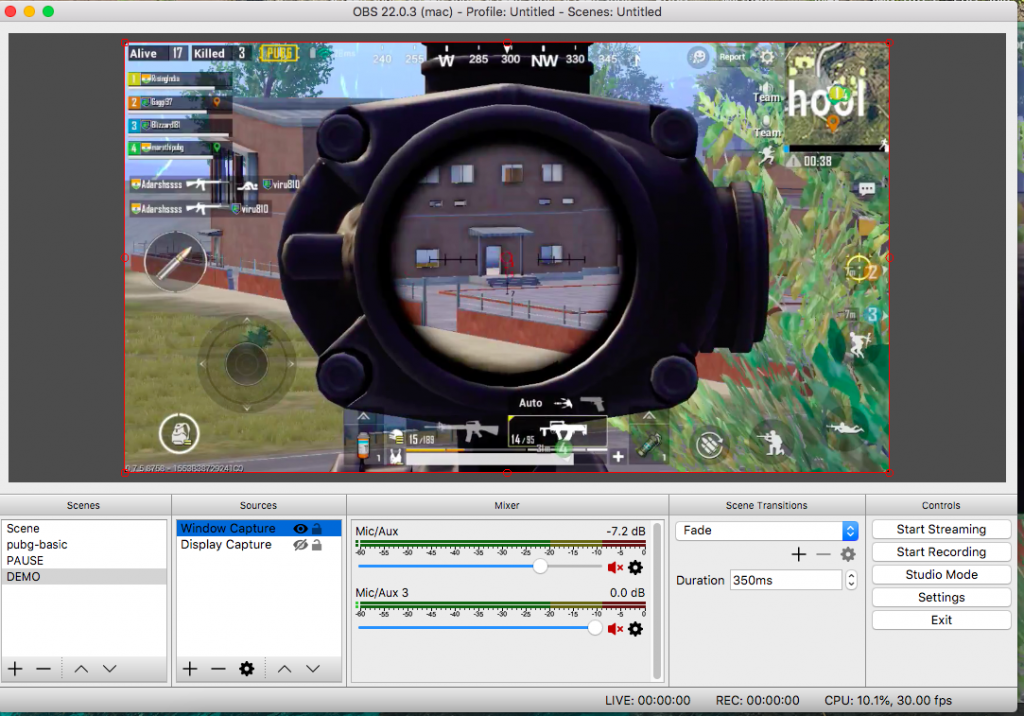Click the Duration 350ms input field
Viewport: 1024px width, 716px height.
click(786, 580)
